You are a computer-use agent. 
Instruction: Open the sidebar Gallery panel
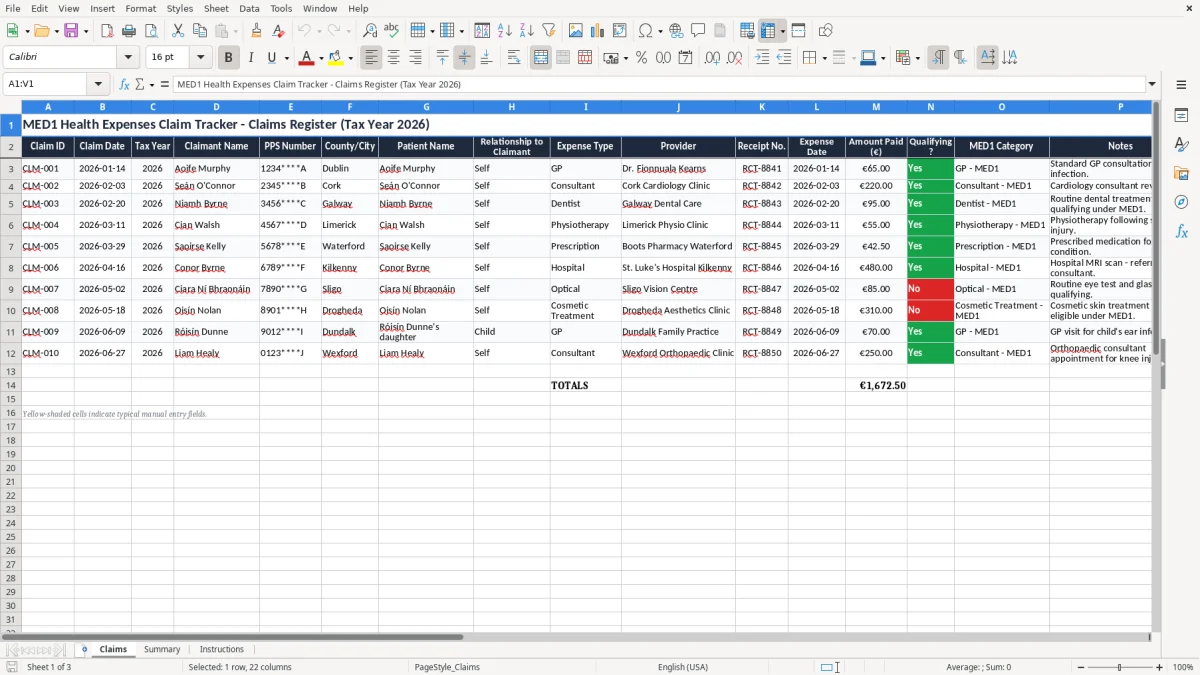pyautogui.click(x=1181, y=174)
